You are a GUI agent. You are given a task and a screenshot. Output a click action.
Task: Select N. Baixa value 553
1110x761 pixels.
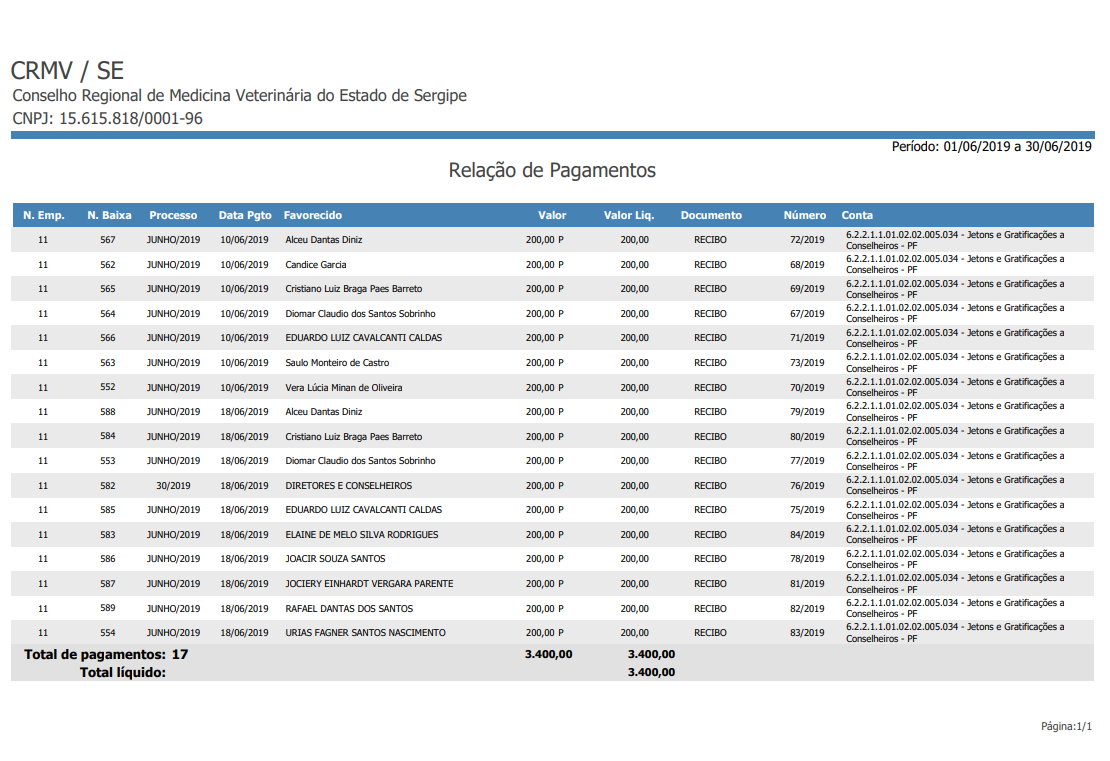coord(108,460)
